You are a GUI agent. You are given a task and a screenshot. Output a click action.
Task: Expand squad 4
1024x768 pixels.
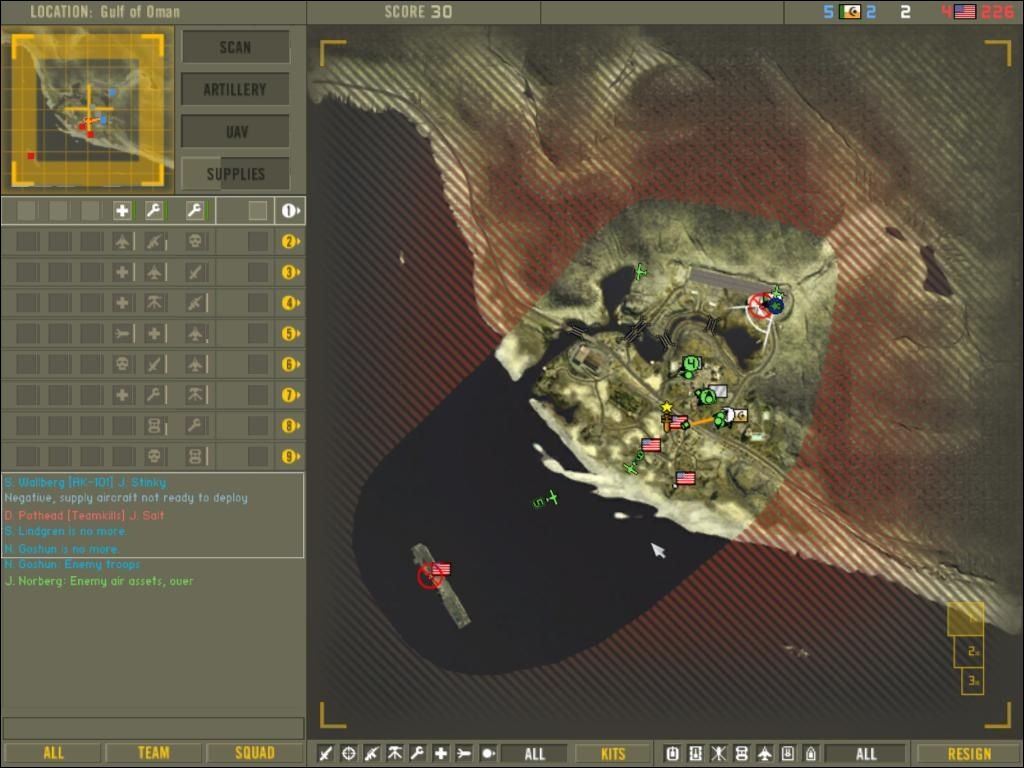click(290, 303)
